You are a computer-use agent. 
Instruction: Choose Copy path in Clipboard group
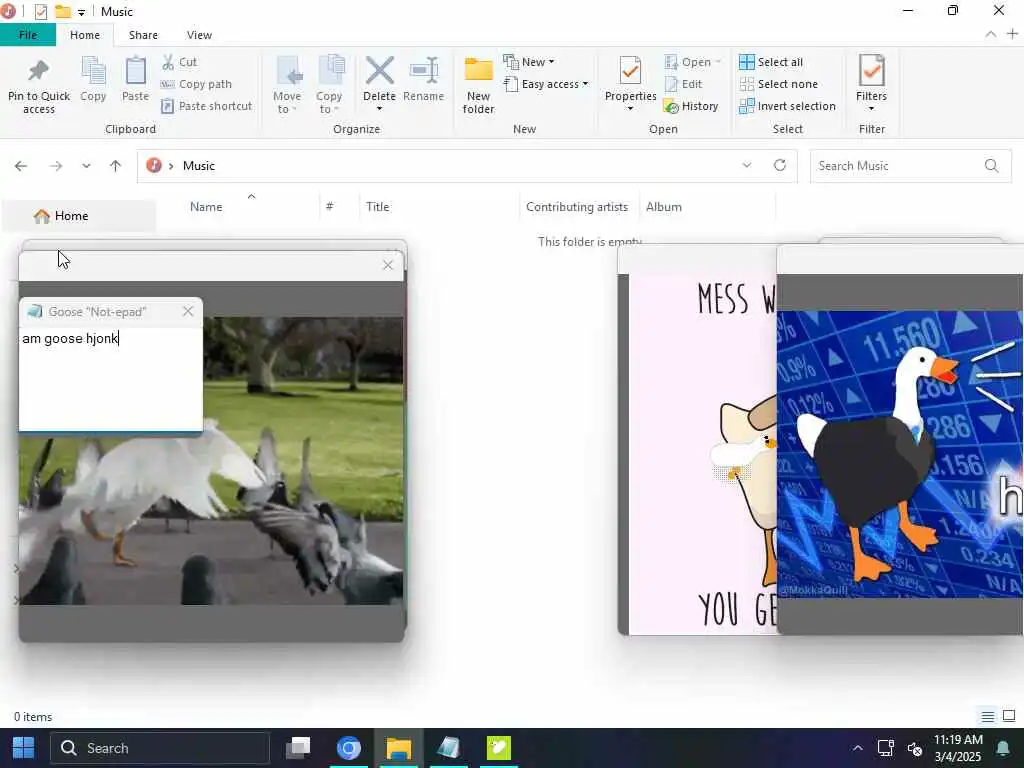(x=197, y=84)
